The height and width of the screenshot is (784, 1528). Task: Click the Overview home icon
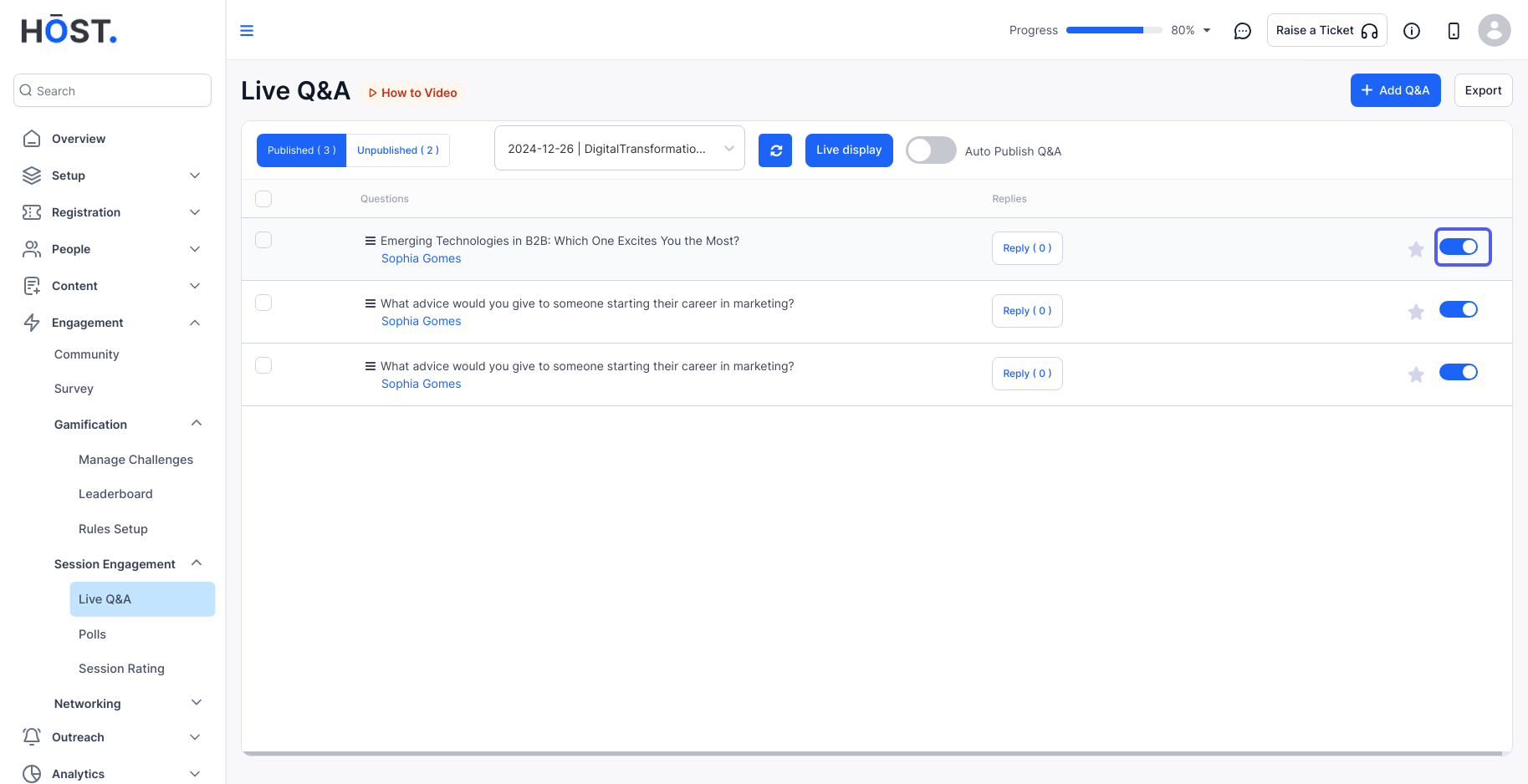click(32, 139)
